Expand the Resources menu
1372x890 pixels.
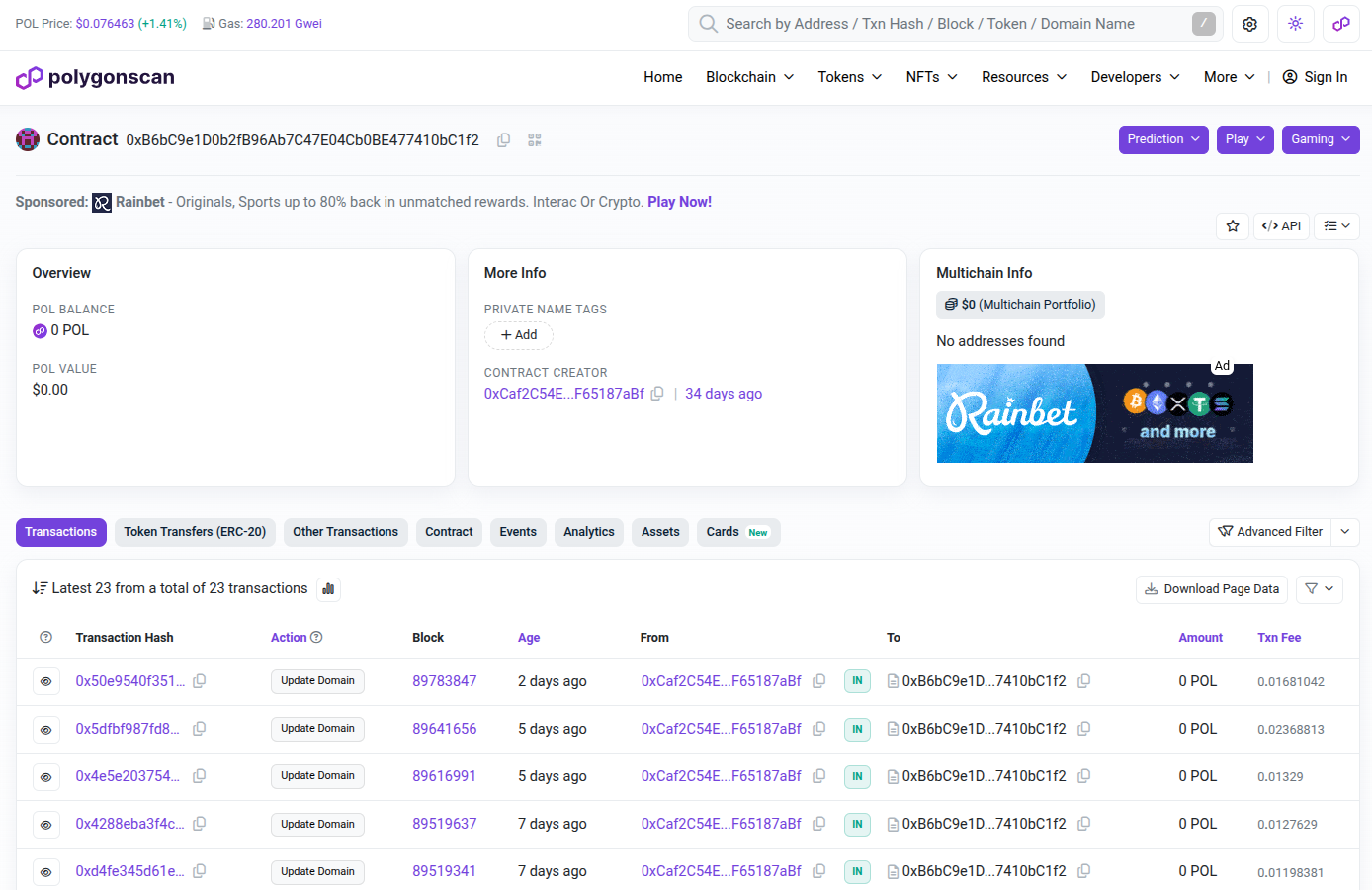(x=1024, y=77)
